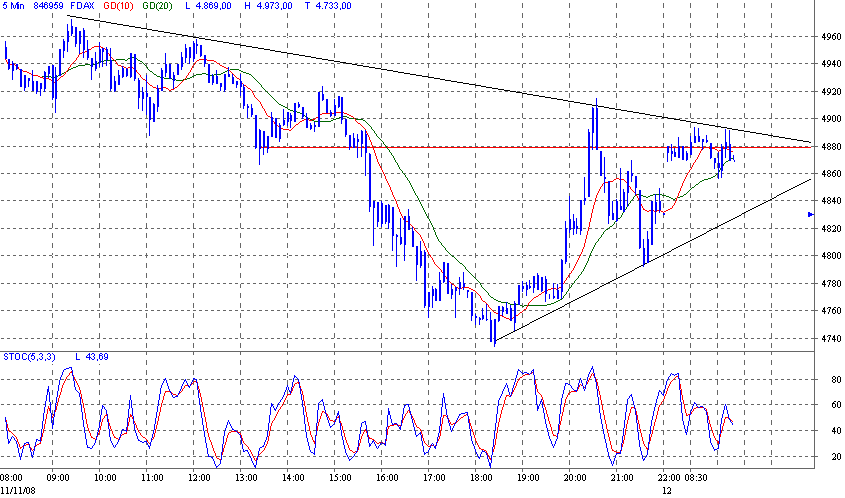
Task: Click the 4740 price axis label
Action: (x=830, y=338)
